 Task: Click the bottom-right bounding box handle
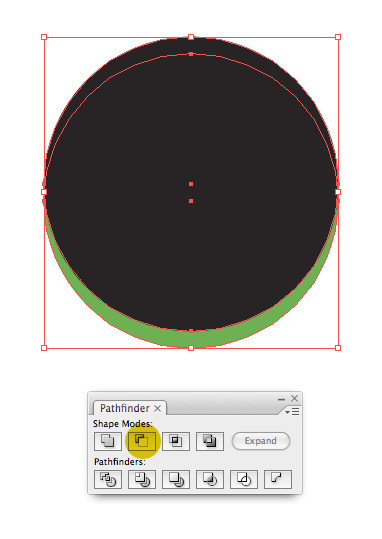click(x=338, y=348)
